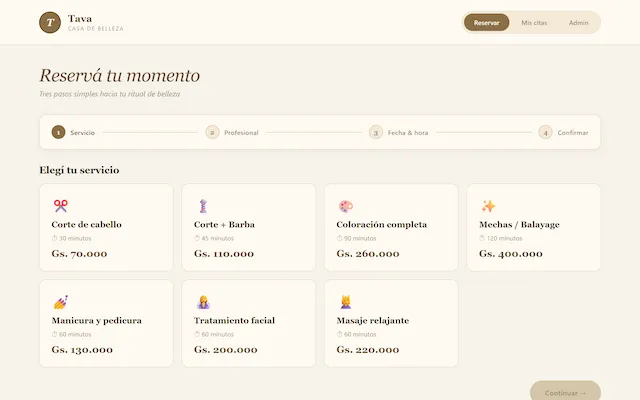The height and width of the screenshot is (400, 640).
Task: Click the clock icon beside 90 minutos
Action: click(339, 238)
